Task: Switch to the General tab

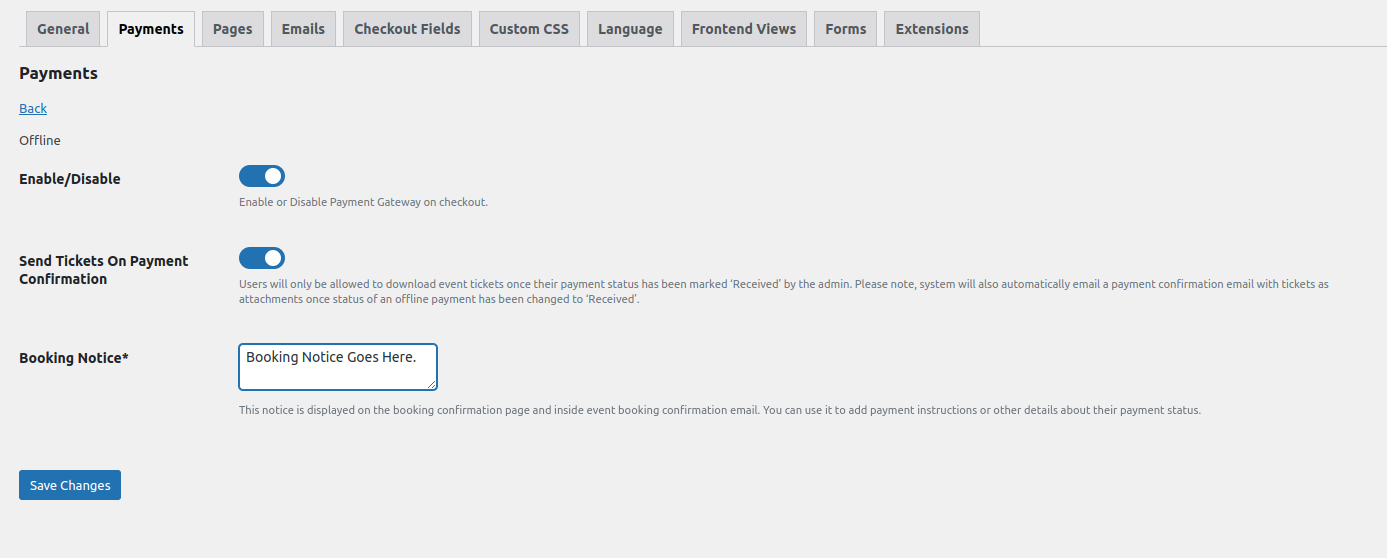Action: (63, 29)
